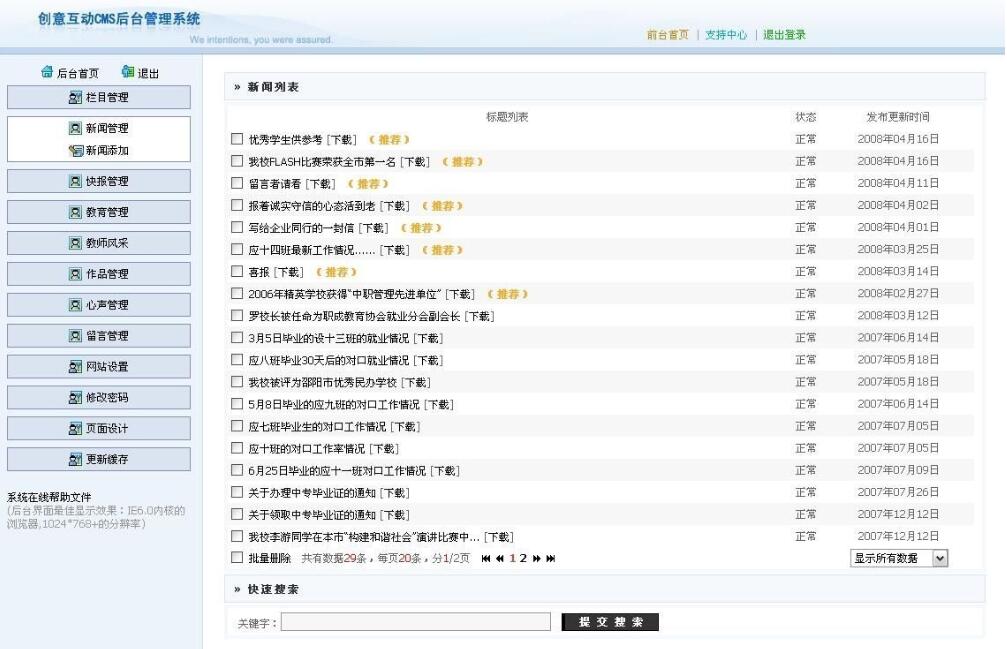This screenshot has height=649, width=1007.
Task: Tick checkbox for 留言者请看
Action: pyautogui.click(x=237, y=183)
